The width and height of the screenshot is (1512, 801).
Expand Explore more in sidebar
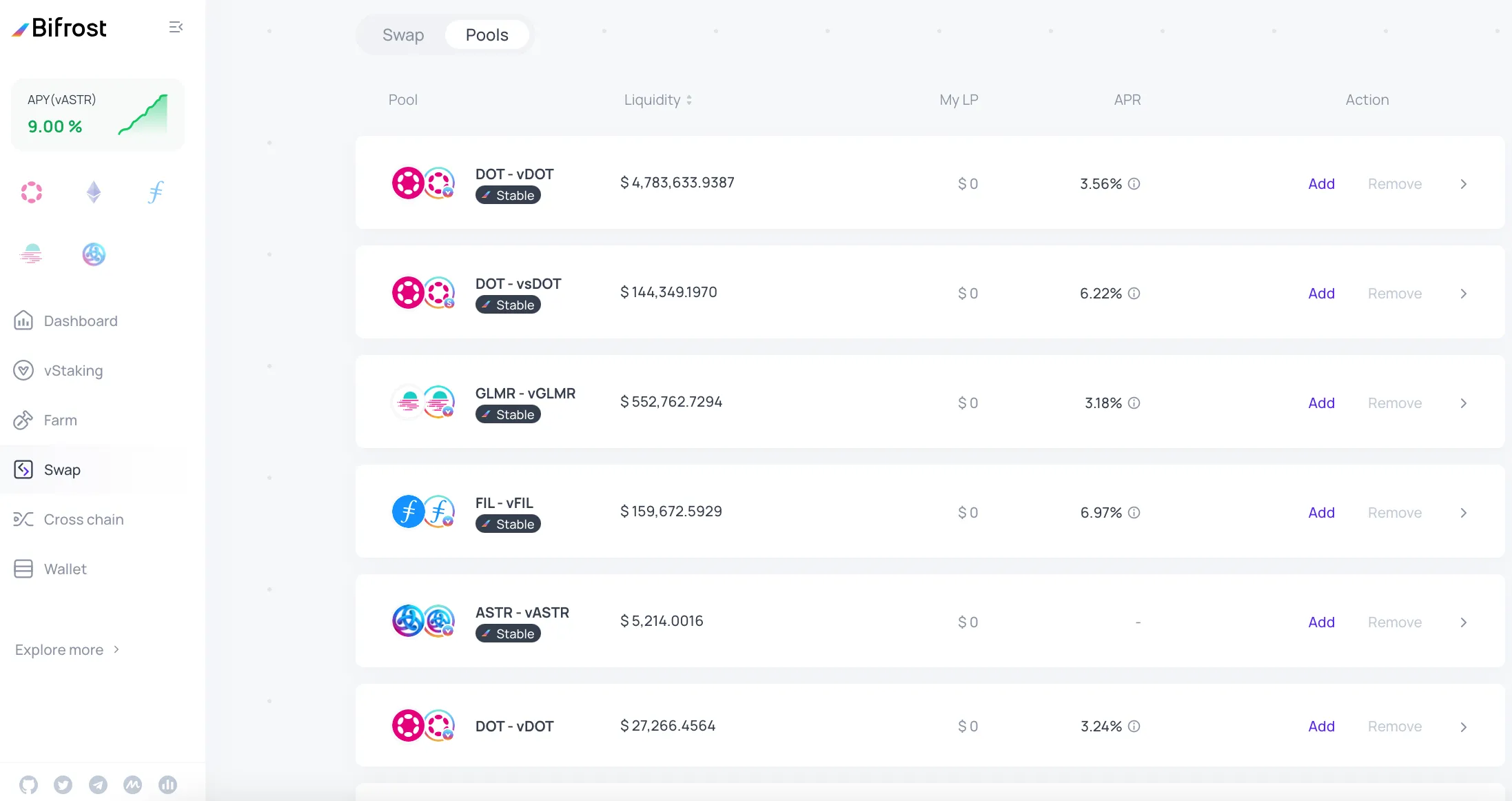(x=67, y=649)
